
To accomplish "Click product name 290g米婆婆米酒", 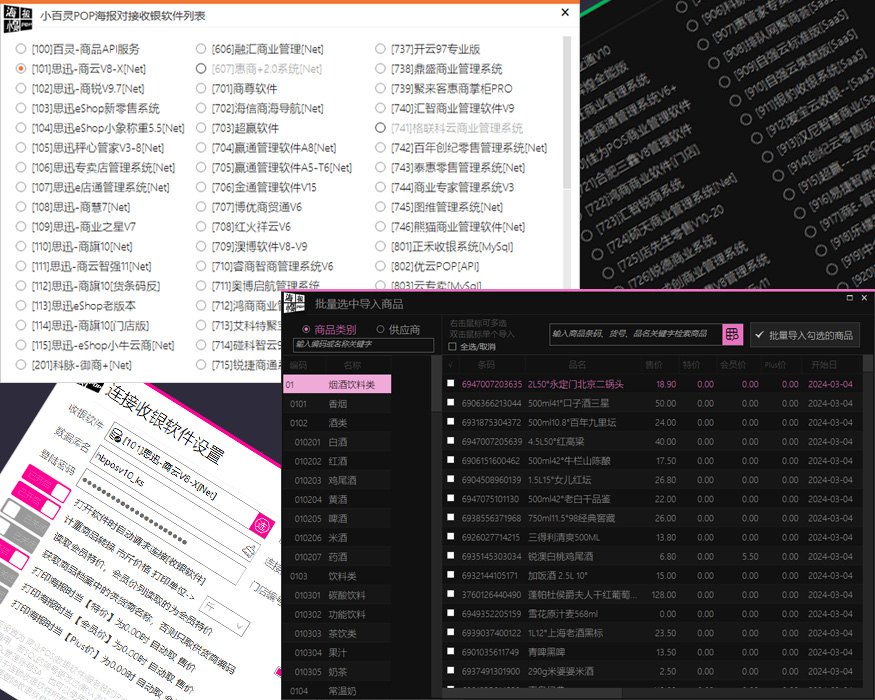I will point(561,671).
